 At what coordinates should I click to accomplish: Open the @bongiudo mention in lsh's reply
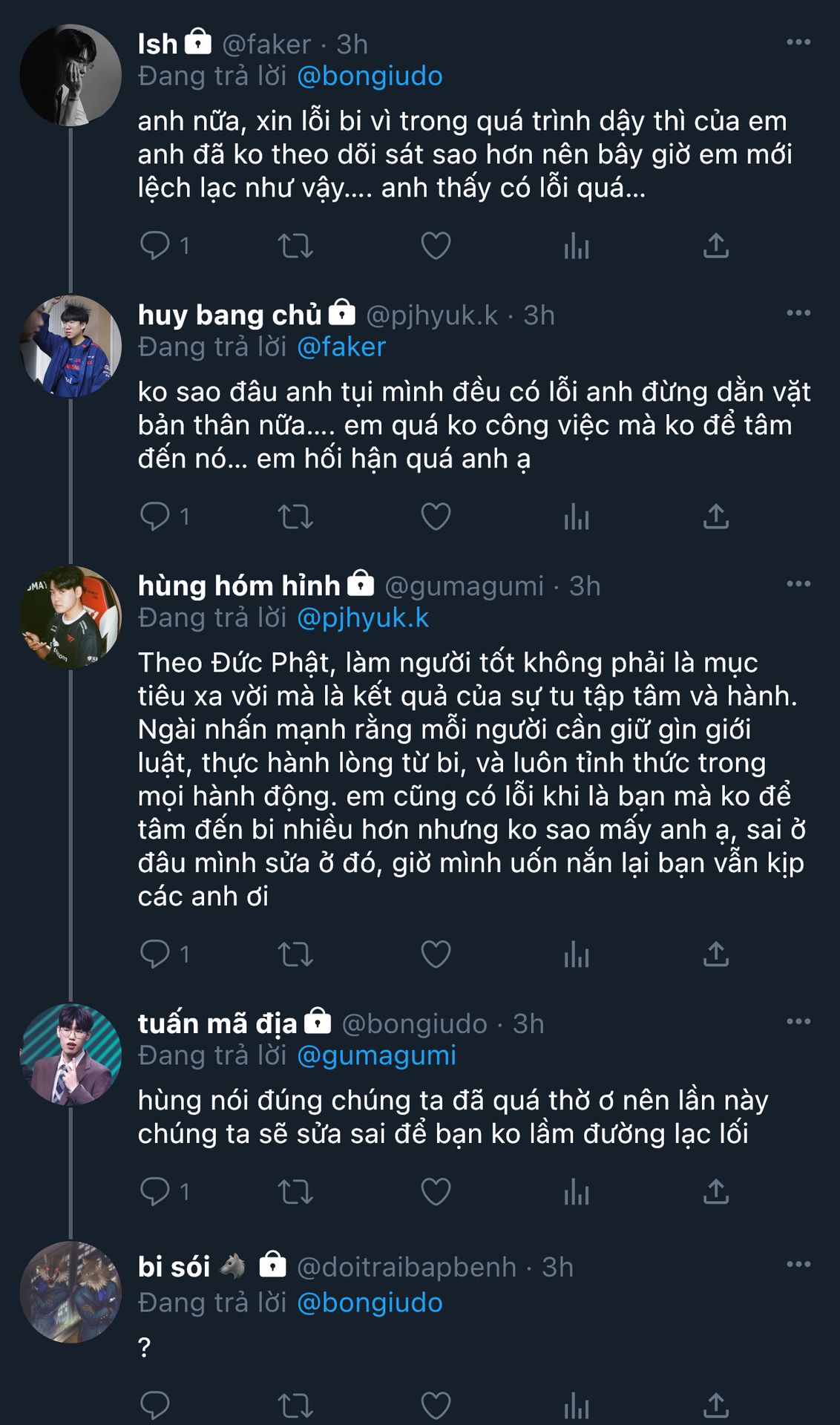[370, 76]
